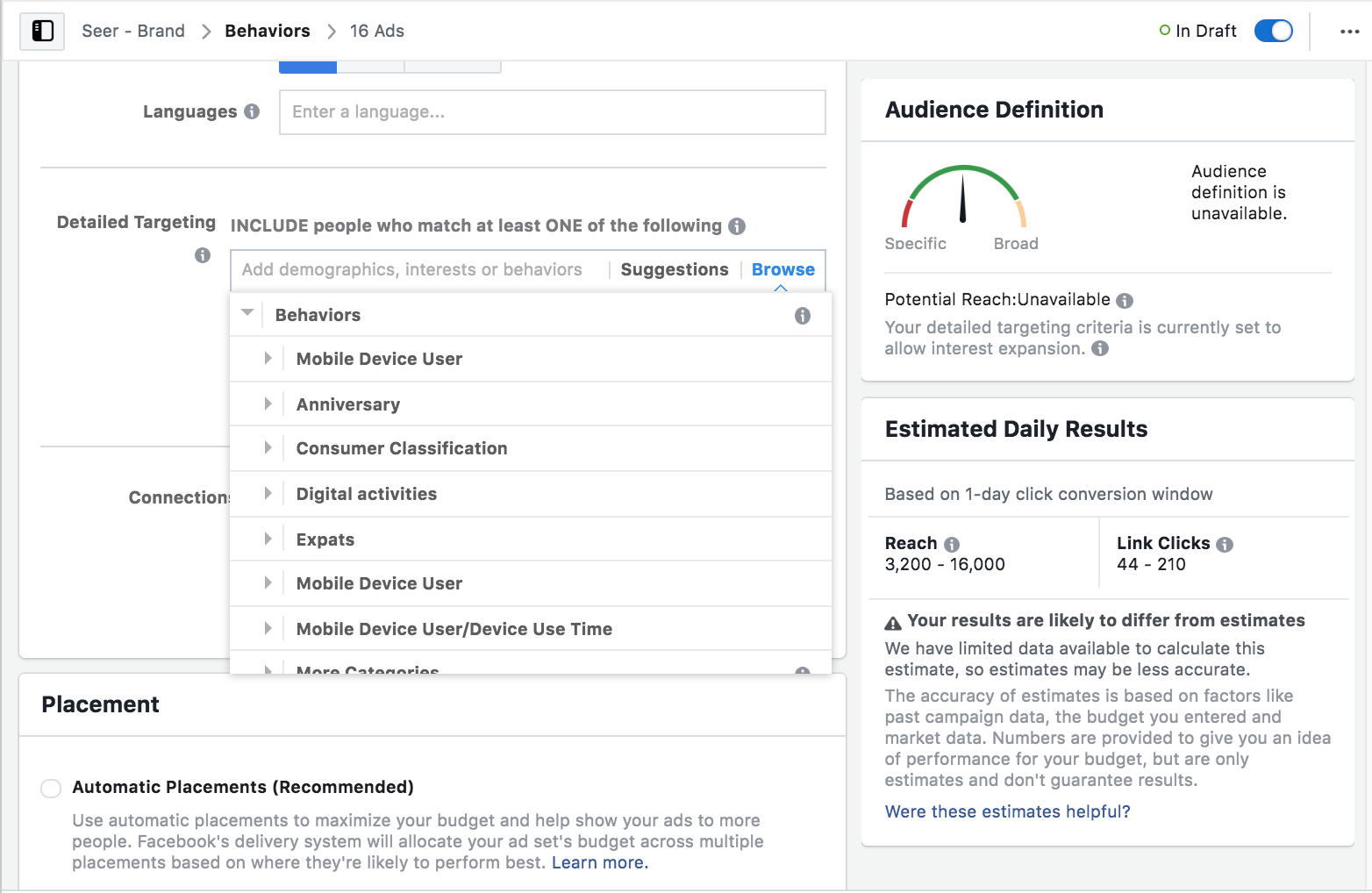Collapse the Behaviors category
The width and height of the screenshot is (1372, 893).
click(x=247, y=313)
